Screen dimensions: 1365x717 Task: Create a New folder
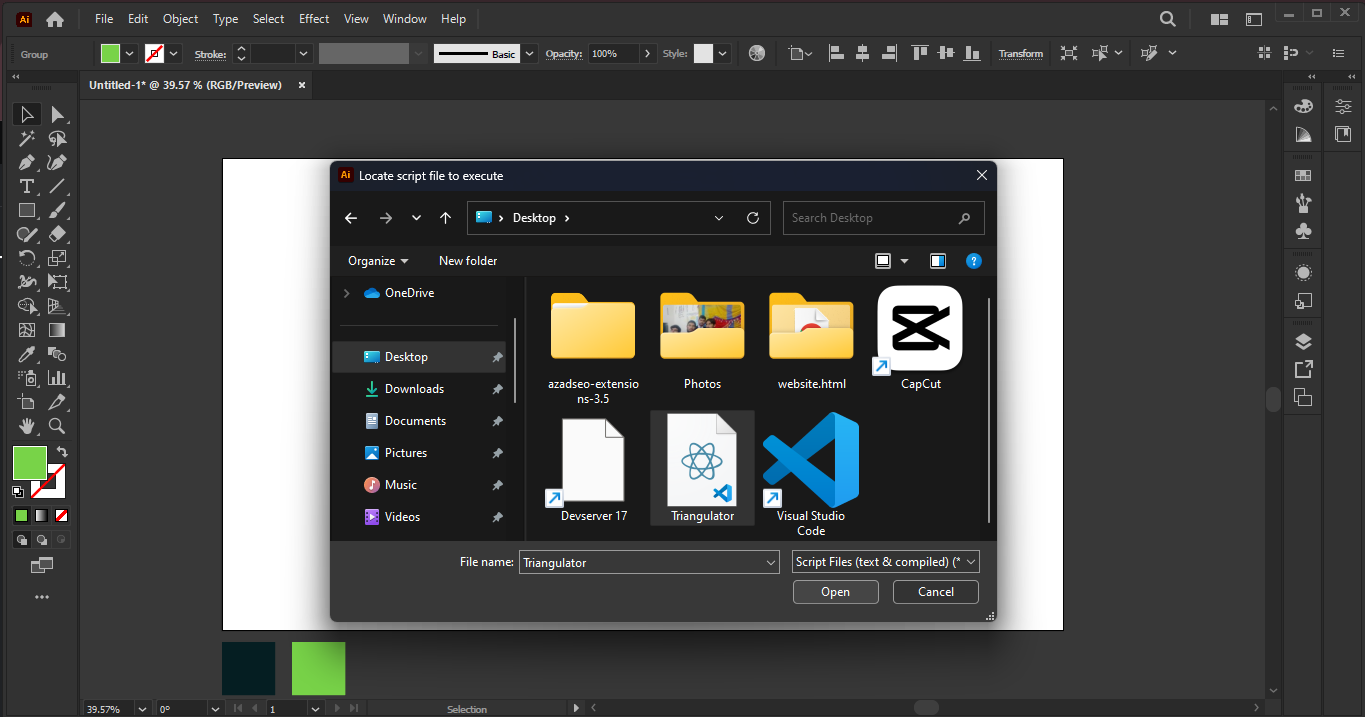pos(467,260)
